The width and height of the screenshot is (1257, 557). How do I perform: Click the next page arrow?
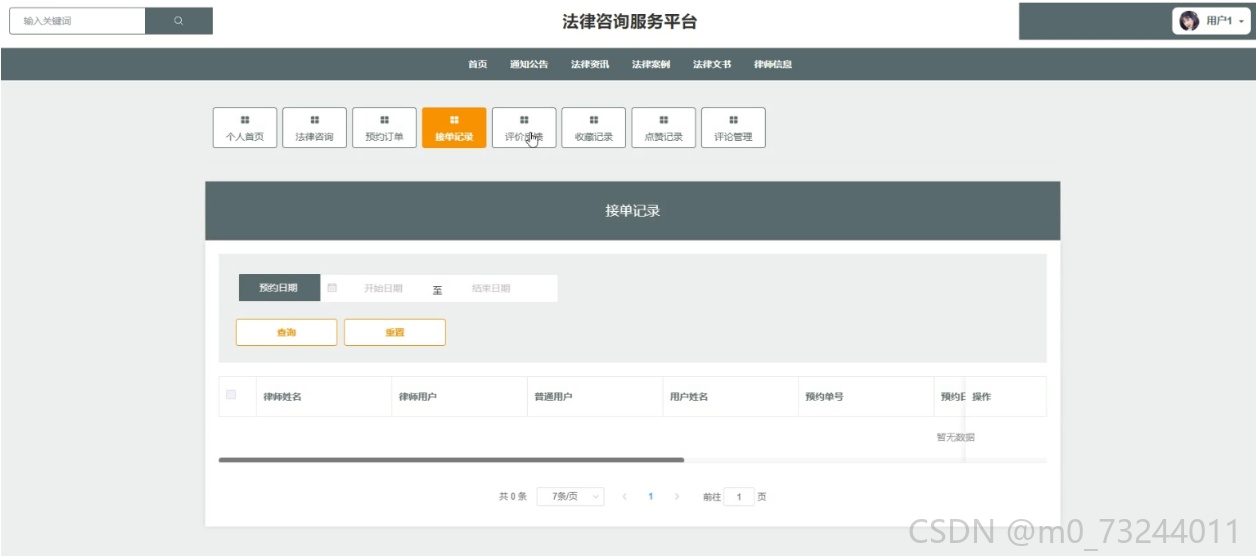[x=677, y=497]
